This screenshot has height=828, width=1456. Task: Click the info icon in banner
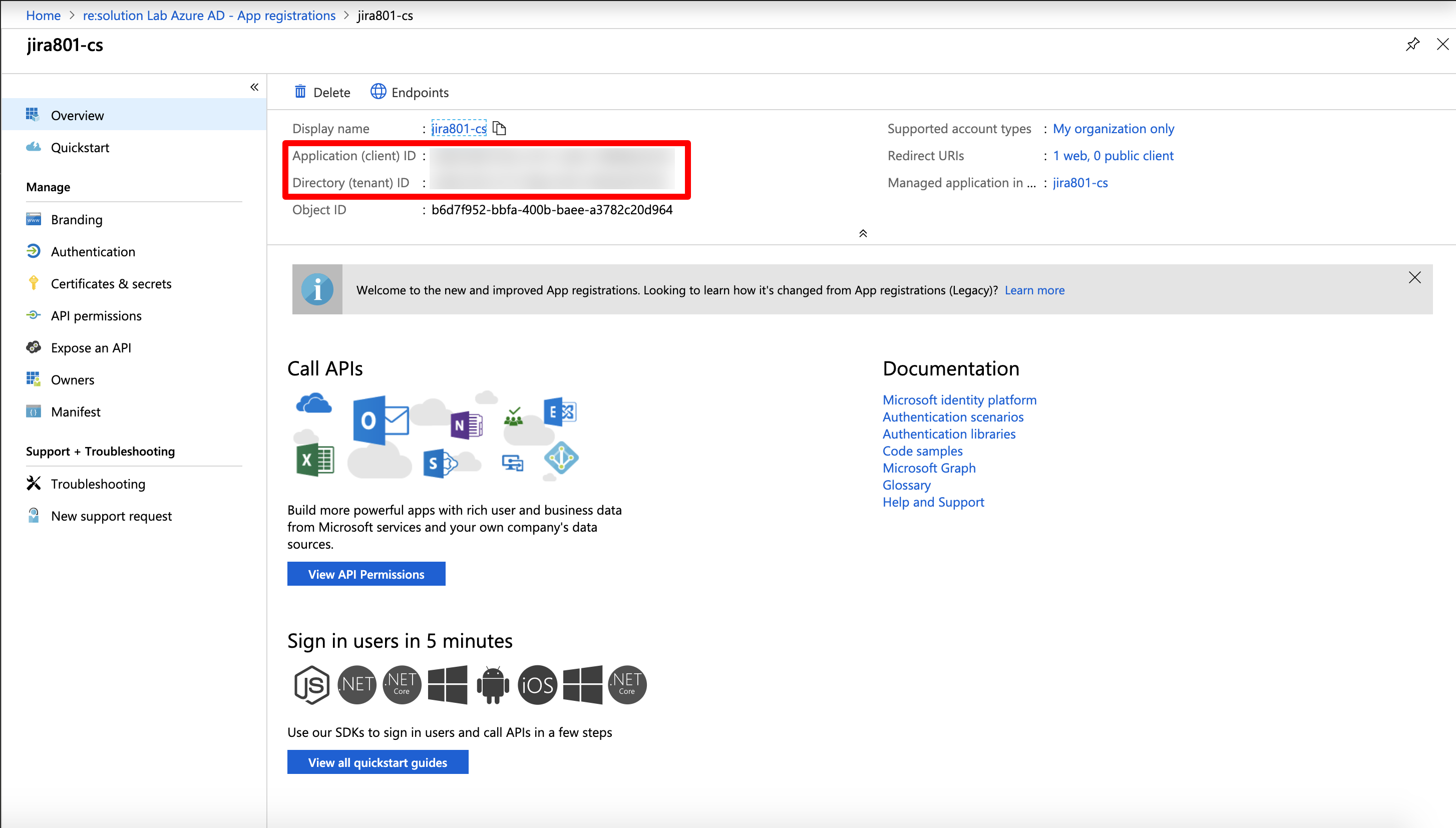[317, 289]
